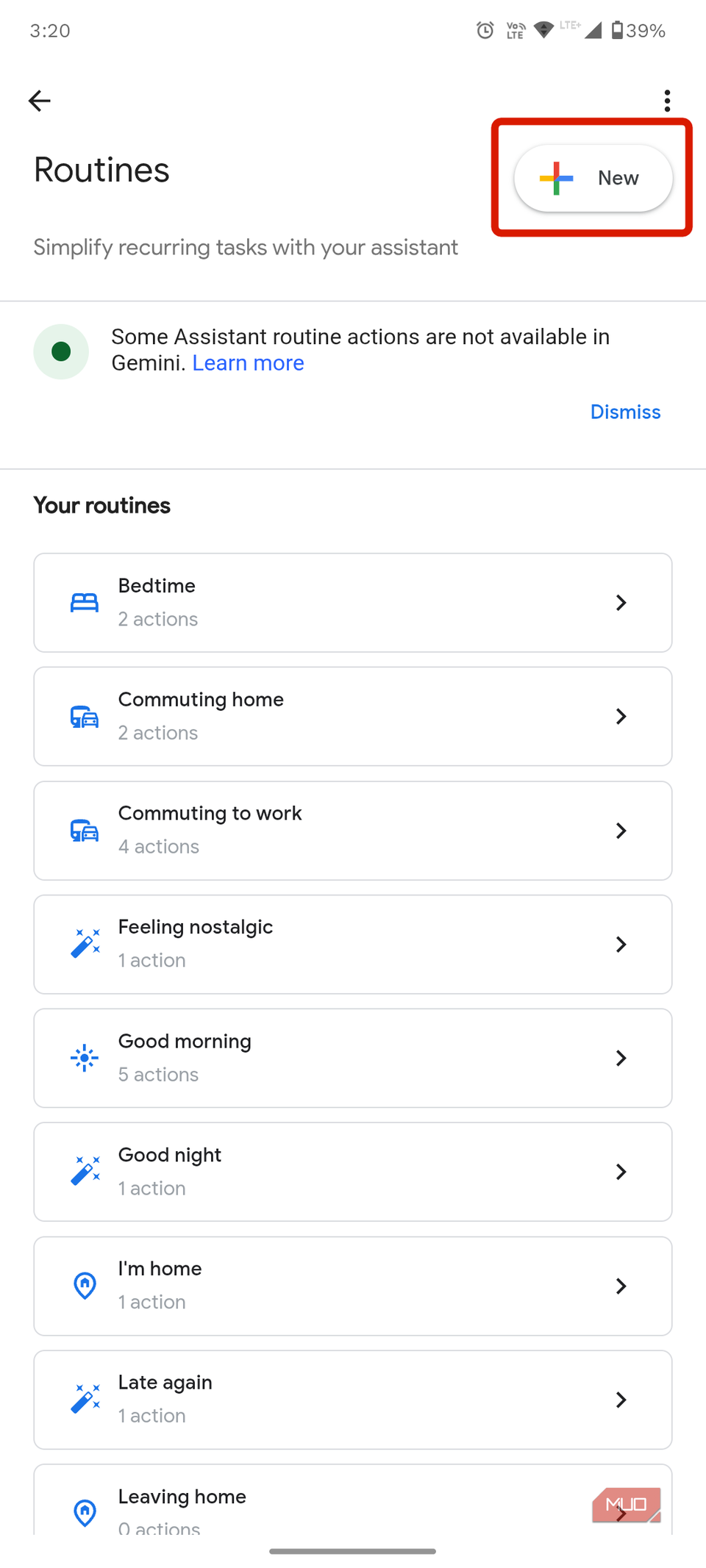
Task: Create a routine with the New button
Action: click(593, 178)
